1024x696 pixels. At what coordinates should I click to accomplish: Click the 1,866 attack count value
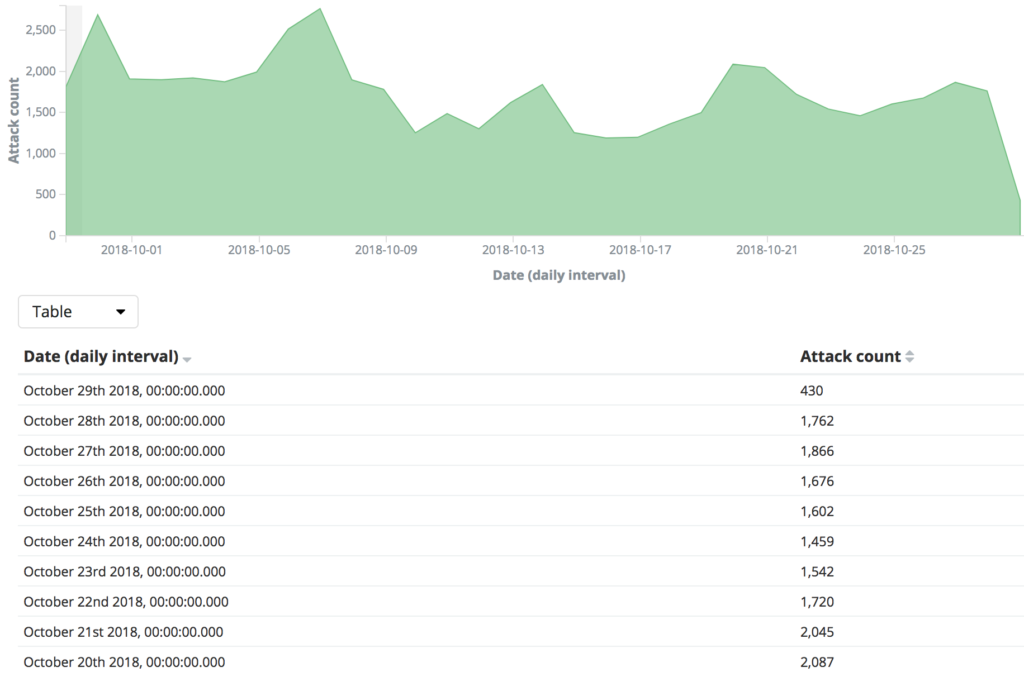[x=817, y=451]
